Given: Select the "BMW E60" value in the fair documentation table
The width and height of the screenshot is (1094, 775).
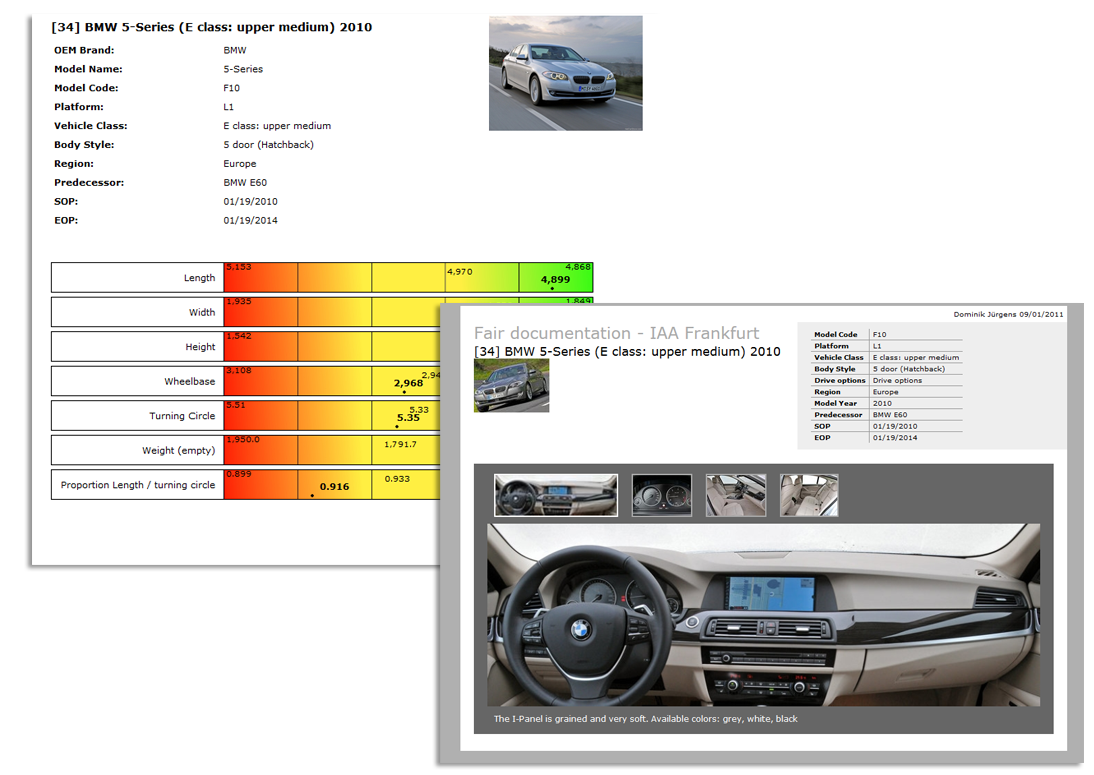Looking at the screenshot, I should (x=890, y=414).
